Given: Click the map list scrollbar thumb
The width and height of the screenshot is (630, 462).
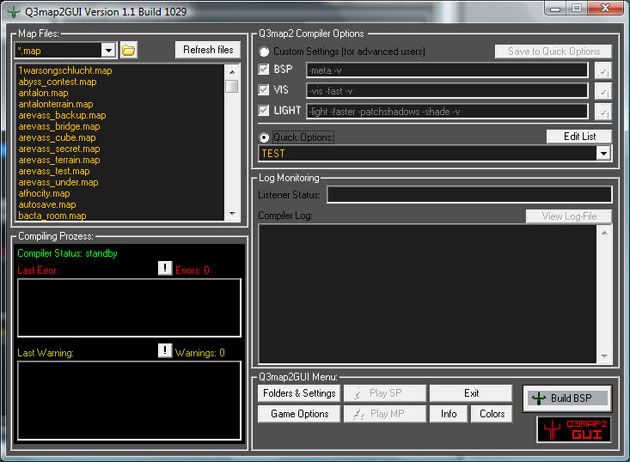Looking at the screenshot, I should (232, 86).
